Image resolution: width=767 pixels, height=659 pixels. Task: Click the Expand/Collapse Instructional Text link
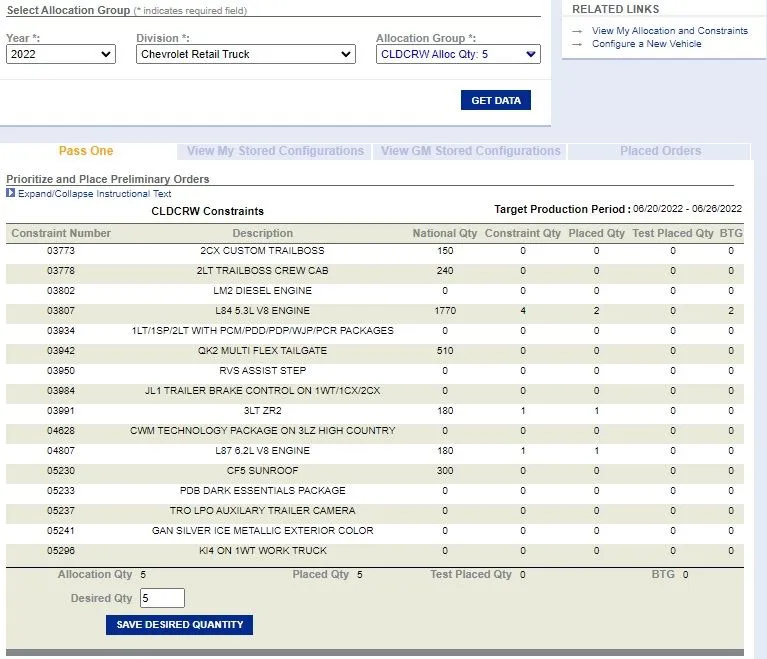94,194
